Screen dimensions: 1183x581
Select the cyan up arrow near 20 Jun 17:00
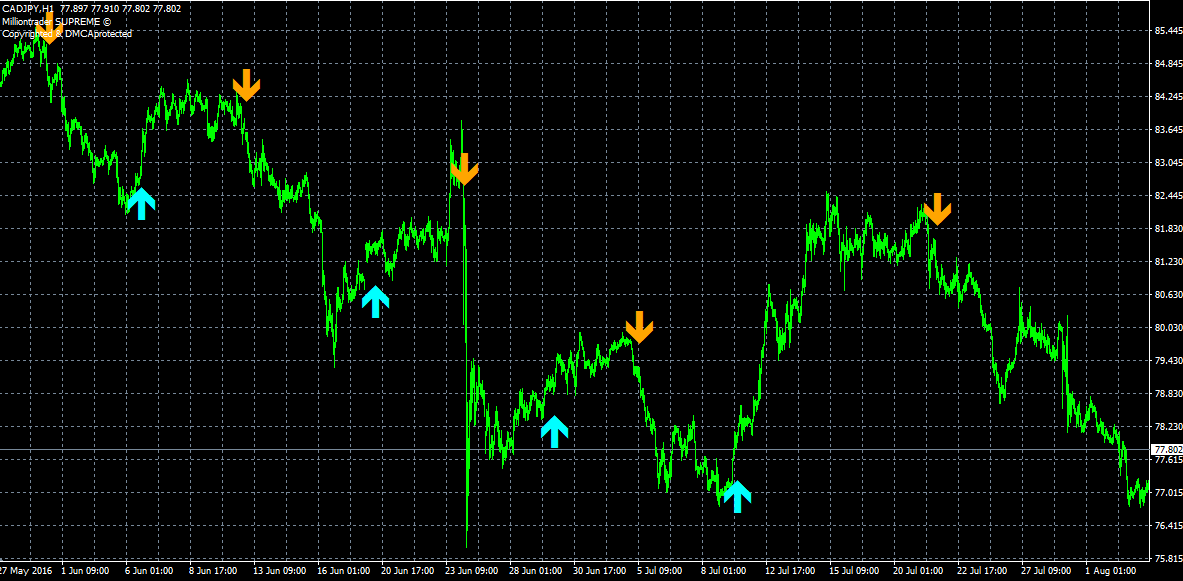pyautogui.click(x=376, y=302)
